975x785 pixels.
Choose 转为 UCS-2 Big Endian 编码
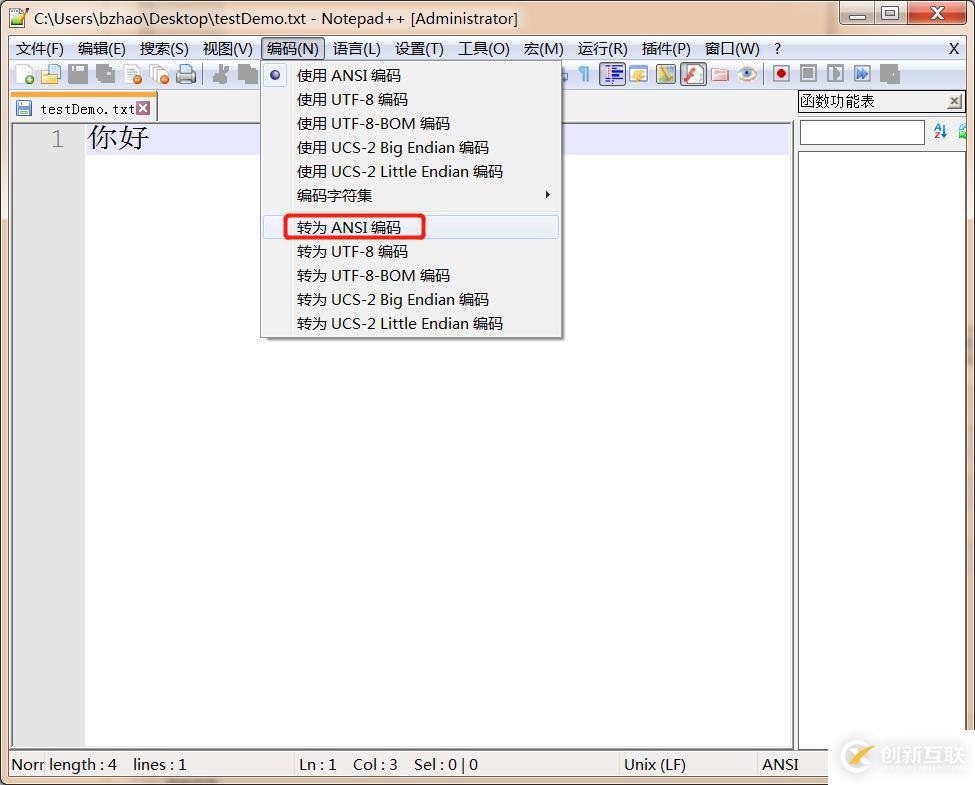pos(411,299)
